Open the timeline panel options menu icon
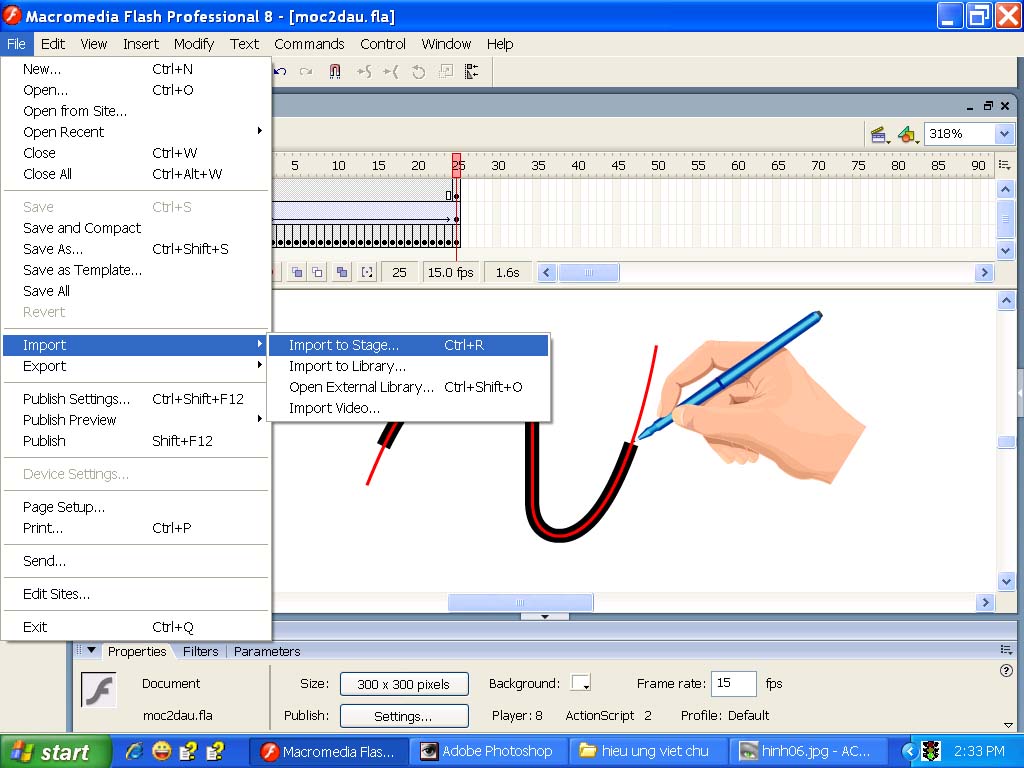Viewport: 1024px width, 768px height. click(x=1005, y=165)
